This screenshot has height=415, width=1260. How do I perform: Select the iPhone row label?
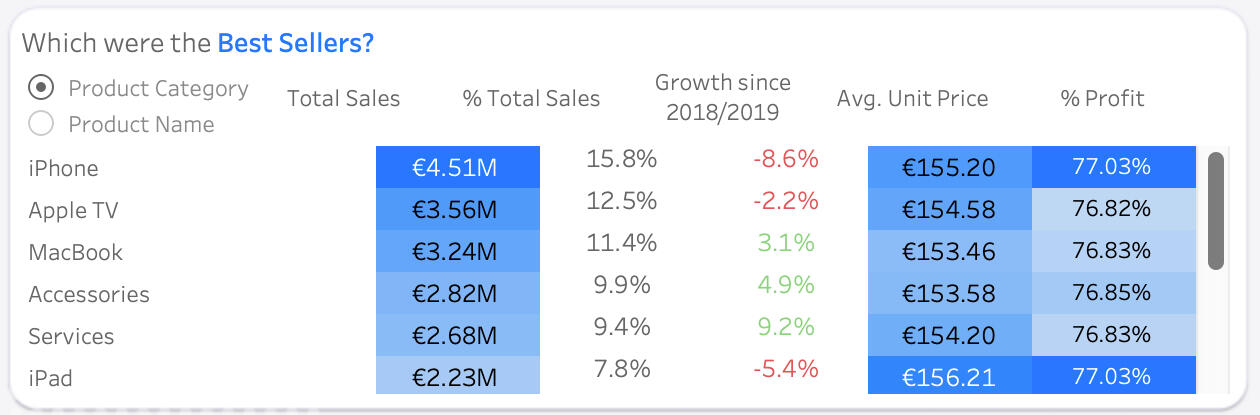point(63,168)
